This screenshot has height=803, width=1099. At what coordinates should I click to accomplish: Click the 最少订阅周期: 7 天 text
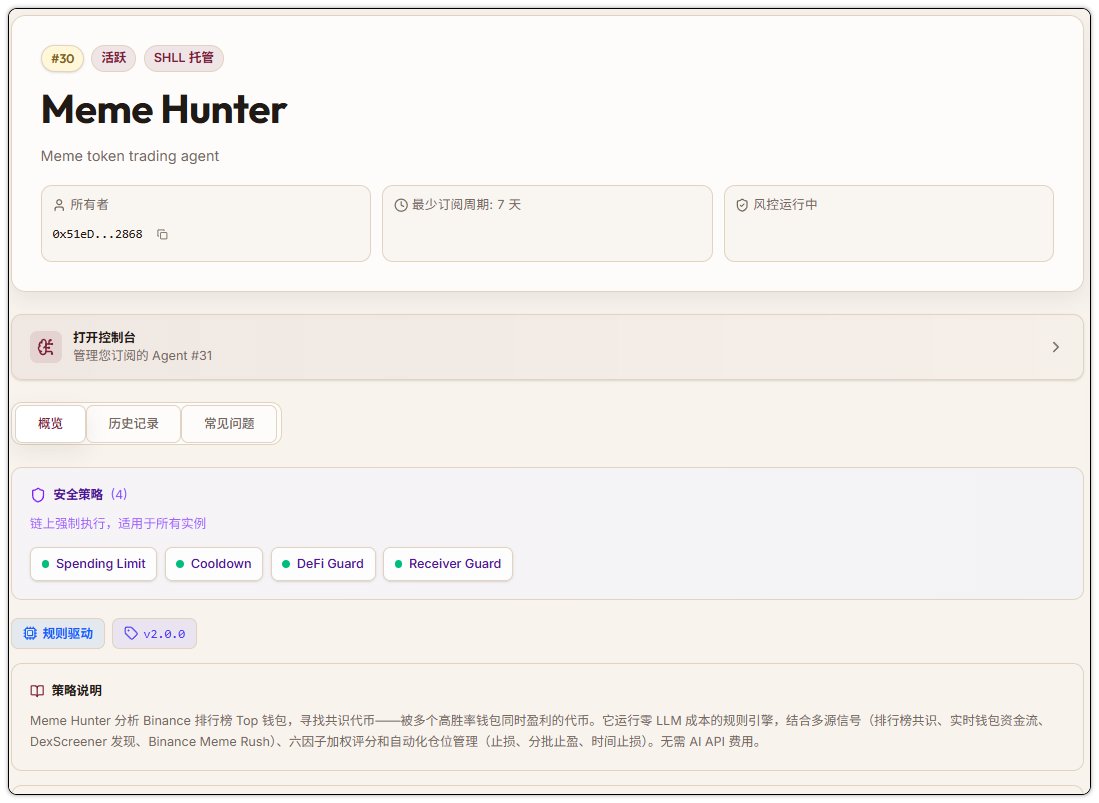tap(466, 205)
